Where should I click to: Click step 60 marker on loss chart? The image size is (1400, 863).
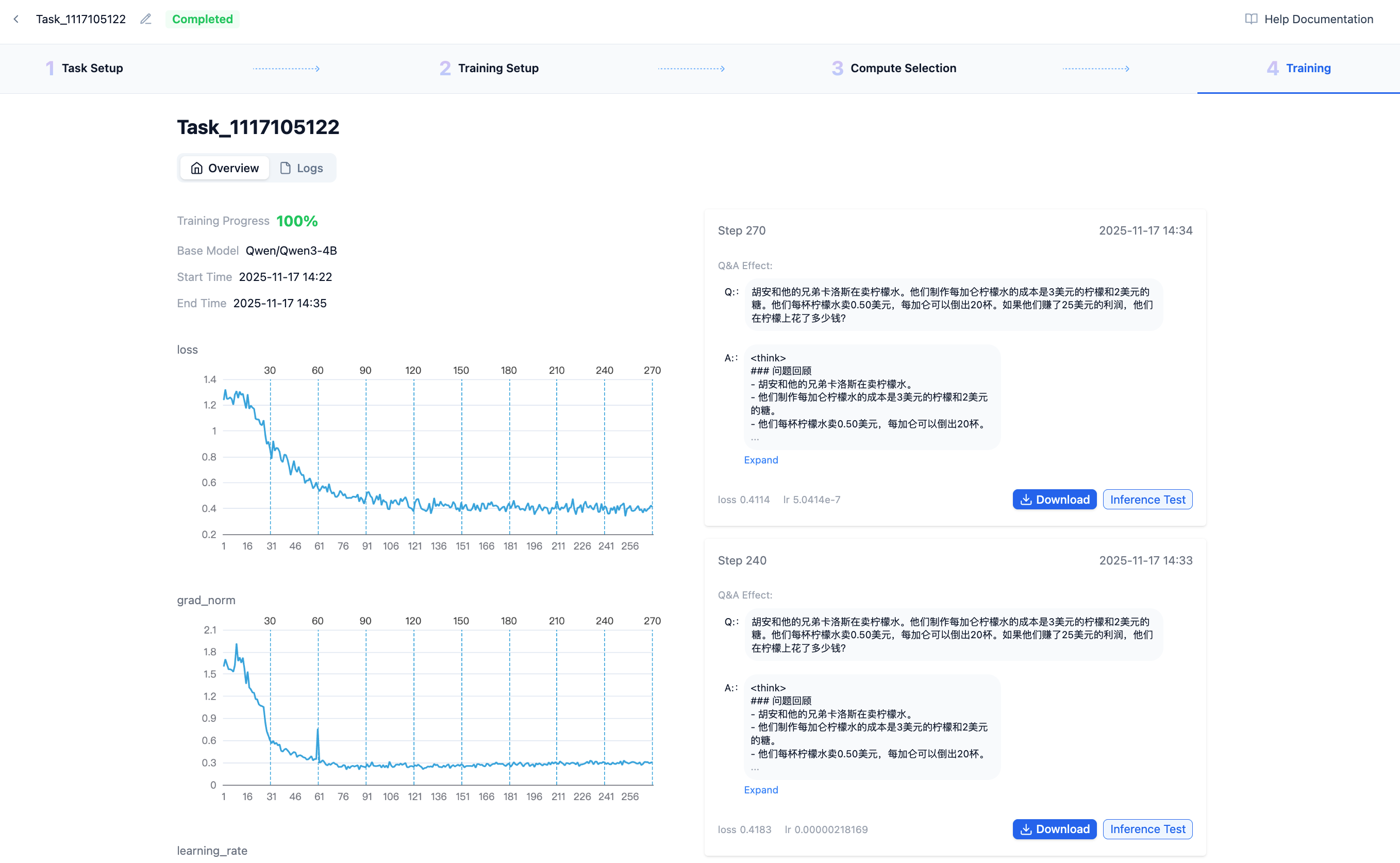pos(318,371)
